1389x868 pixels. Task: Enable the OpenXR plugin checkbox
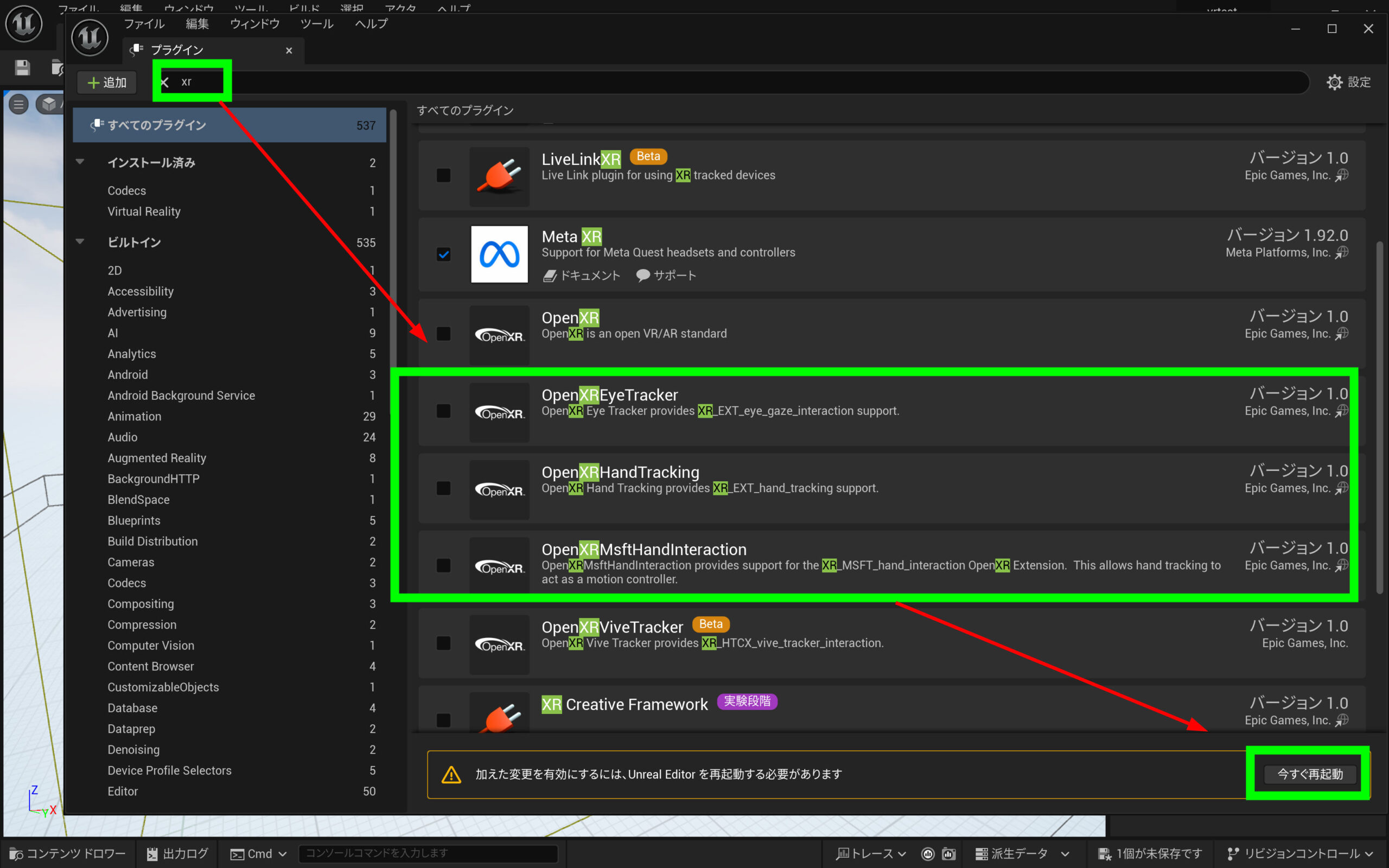click(443, 334)
